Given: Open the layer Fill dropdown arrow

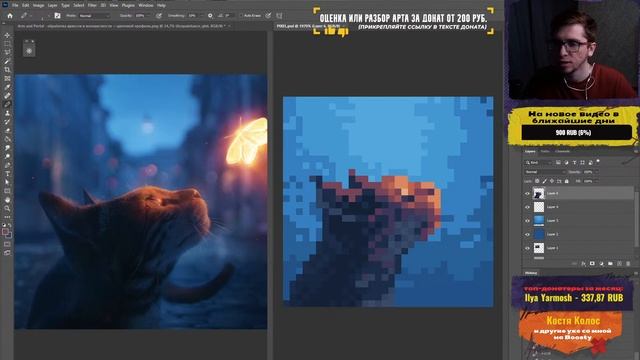Looking at the screenshot, I should 597,181.
